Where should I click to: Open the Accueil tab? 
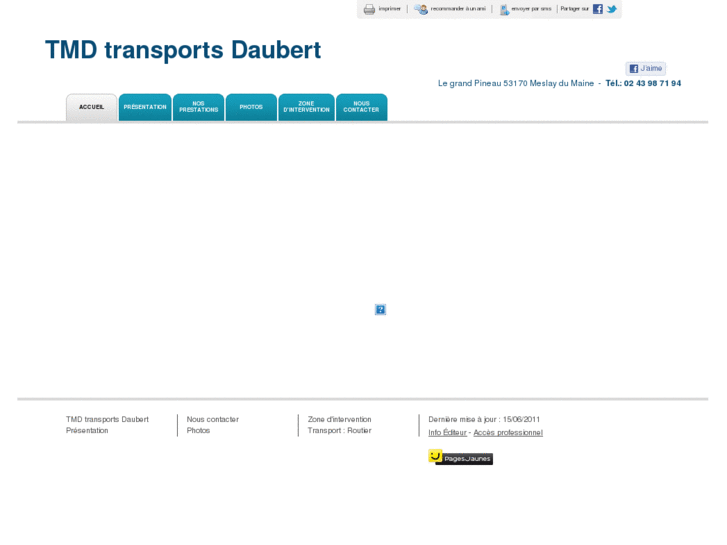[91, 108]
